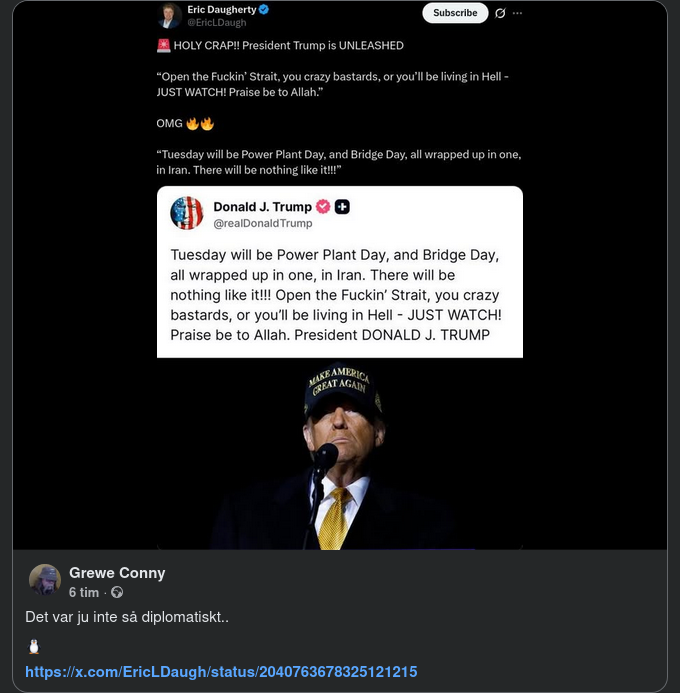Click the plus badge next to Trump's name

pos(342,207)
